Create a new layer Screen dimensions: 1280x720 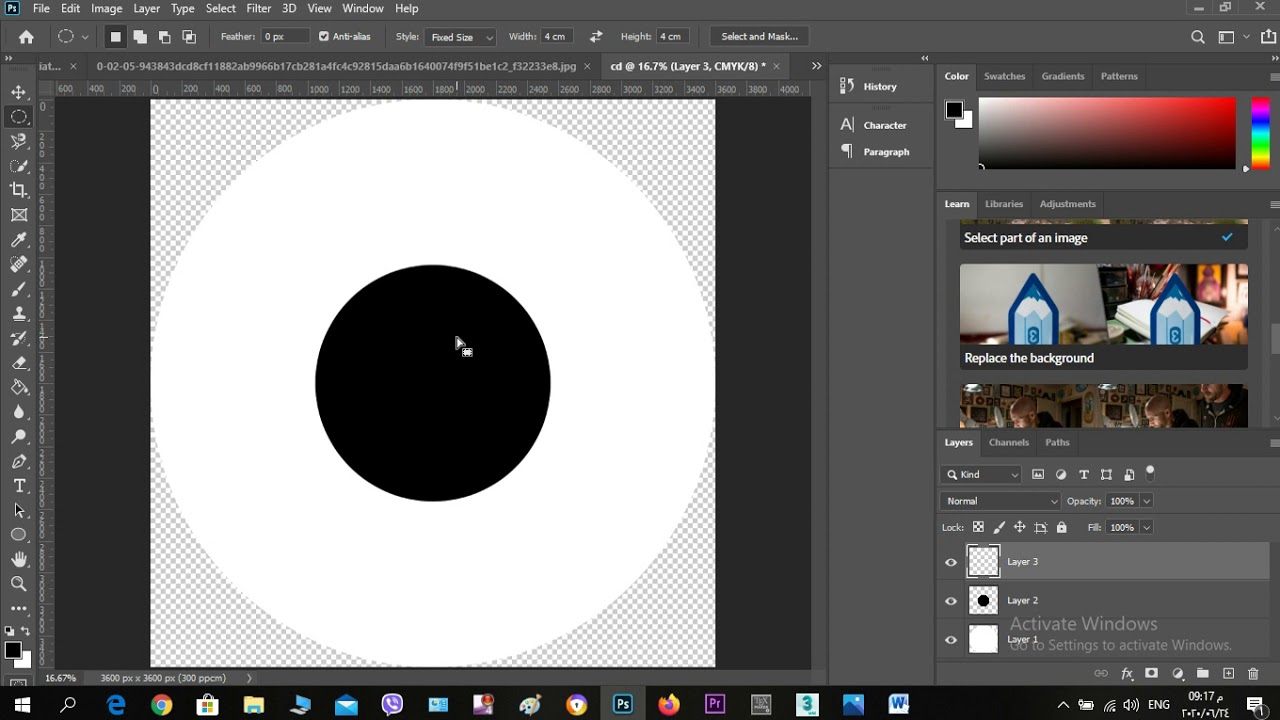click(x=1228, y=674)
